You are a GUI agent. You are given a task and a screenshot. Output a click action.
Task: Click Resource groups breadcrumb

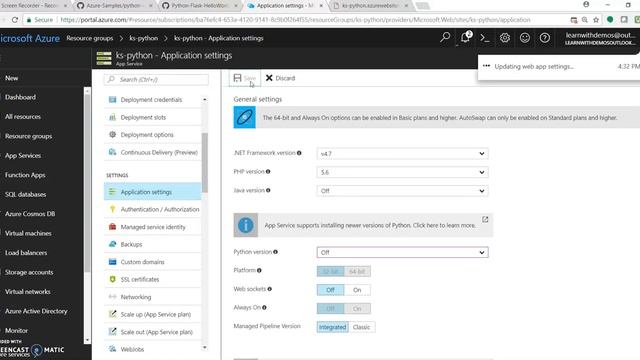[x=90, y=38]
